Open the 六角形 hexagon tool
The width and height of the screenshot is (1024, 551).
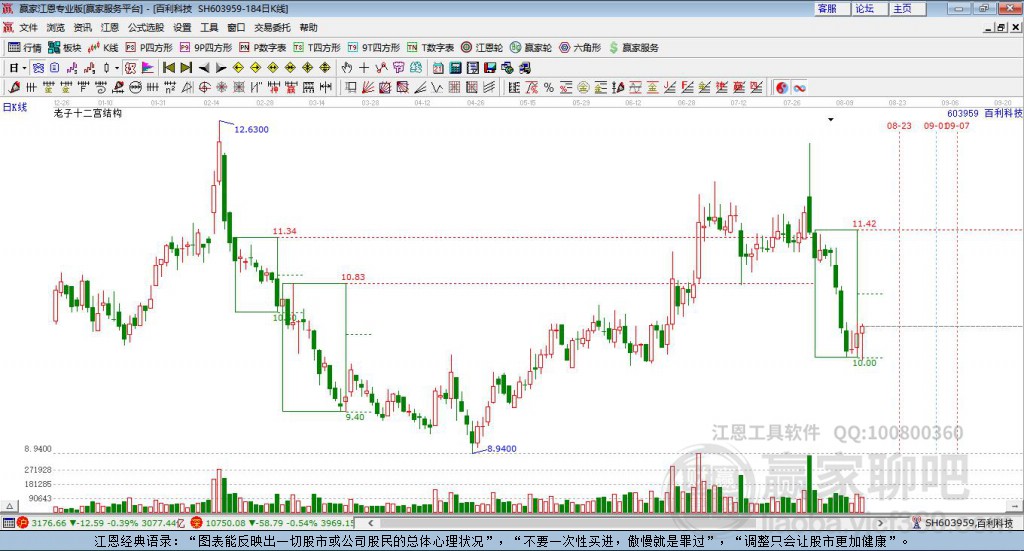580,48
